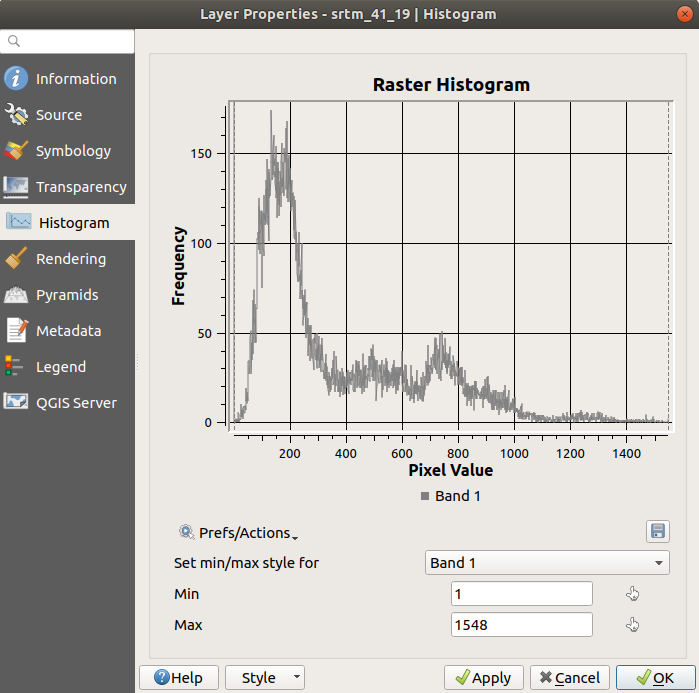The width and height of the screenshot is (699, 693).
Task: Confirm with the OK button
Action: (x=655, y=678)
